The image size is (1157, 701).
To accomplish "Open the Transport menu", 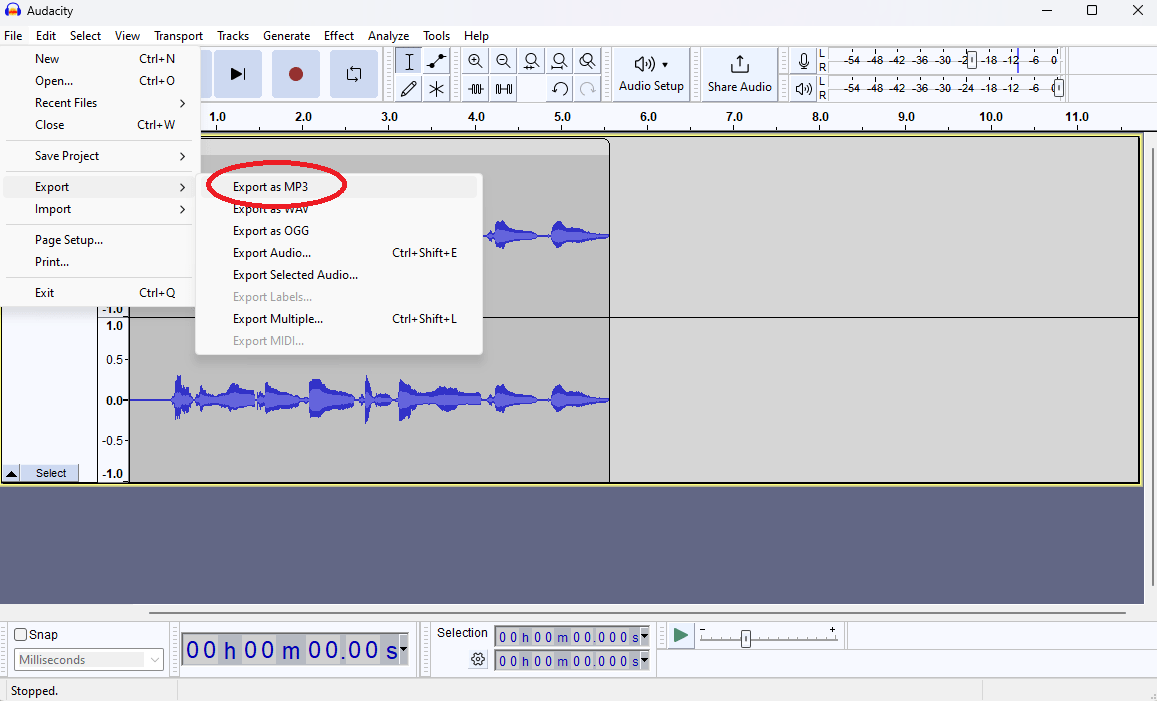I will (179, 35).
